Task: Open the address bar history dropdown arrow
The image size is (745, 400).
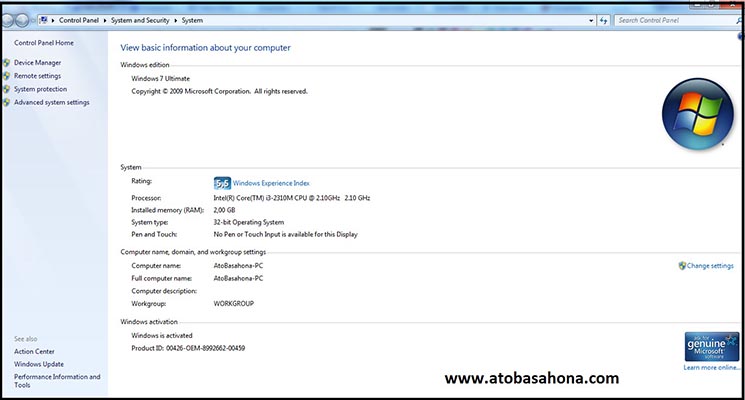Action: [591, 20]
